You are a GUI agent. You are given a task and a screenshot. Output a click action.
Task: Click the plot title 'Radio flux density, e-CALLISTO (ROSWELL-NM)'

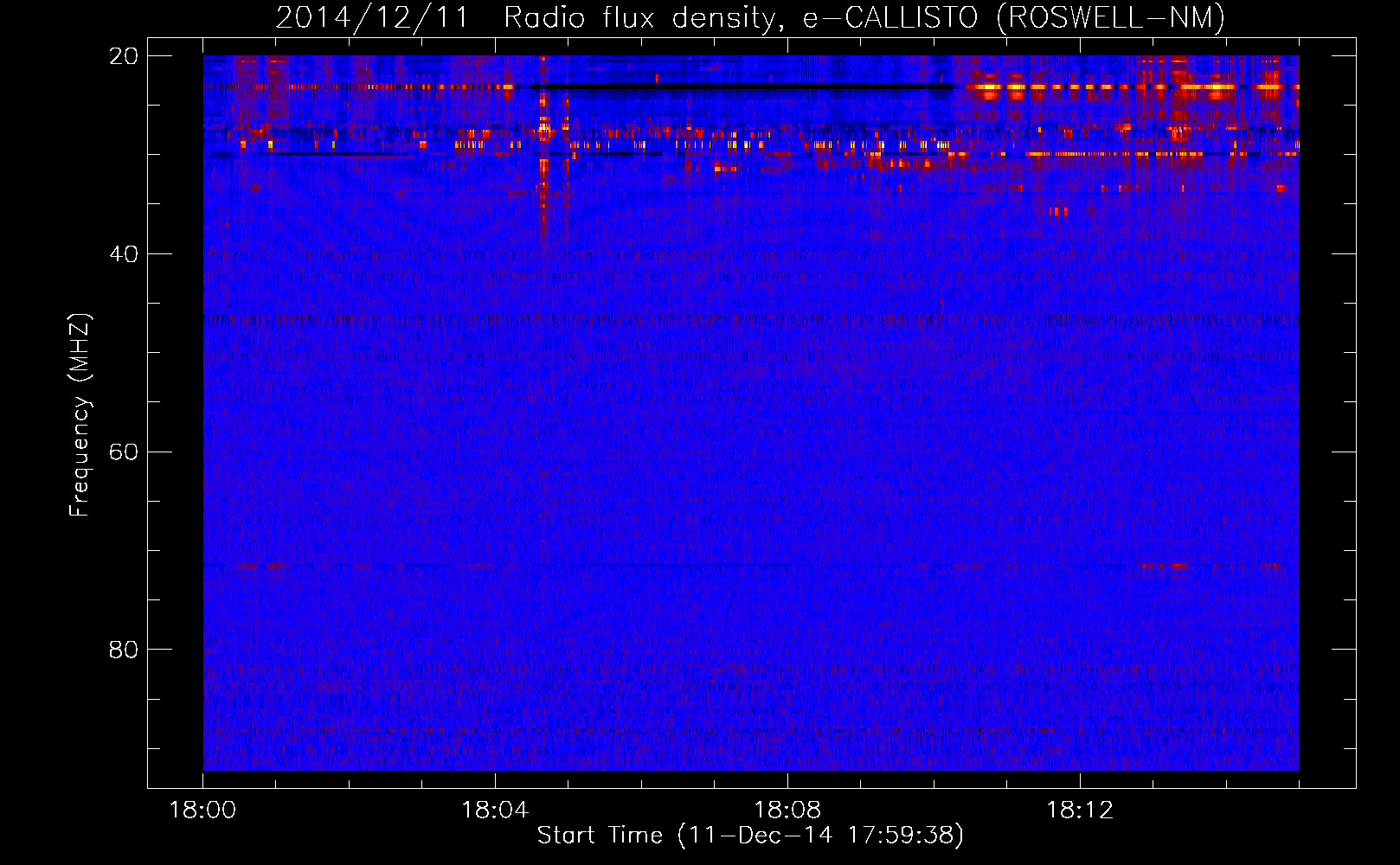click(x=864, y=18)
